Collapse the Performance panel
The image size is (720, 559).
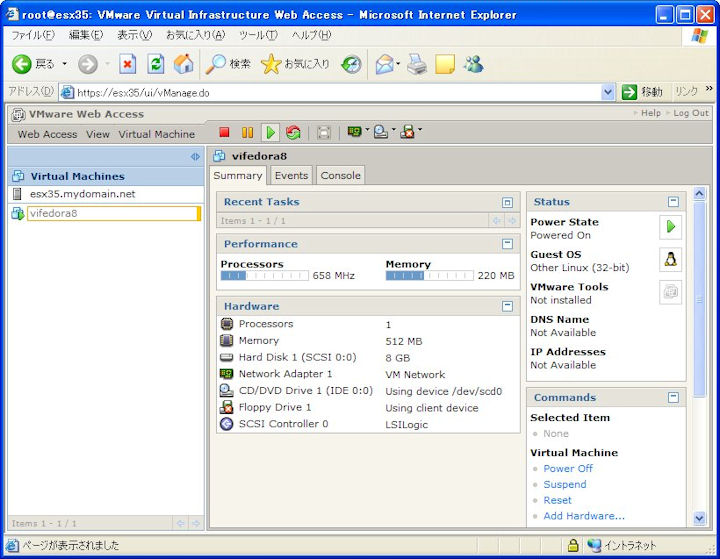click(507, 244)
